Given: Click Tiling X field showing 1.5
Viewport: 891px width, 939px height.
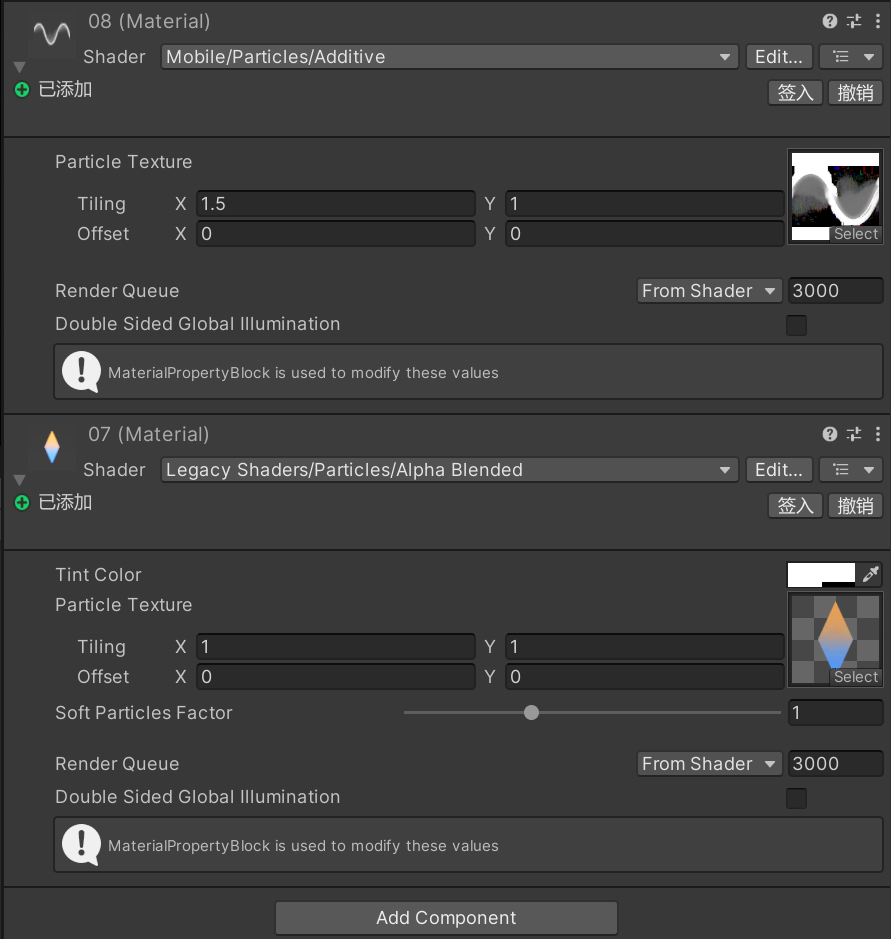Looking at the screenshot, I should tap(336, 204).
